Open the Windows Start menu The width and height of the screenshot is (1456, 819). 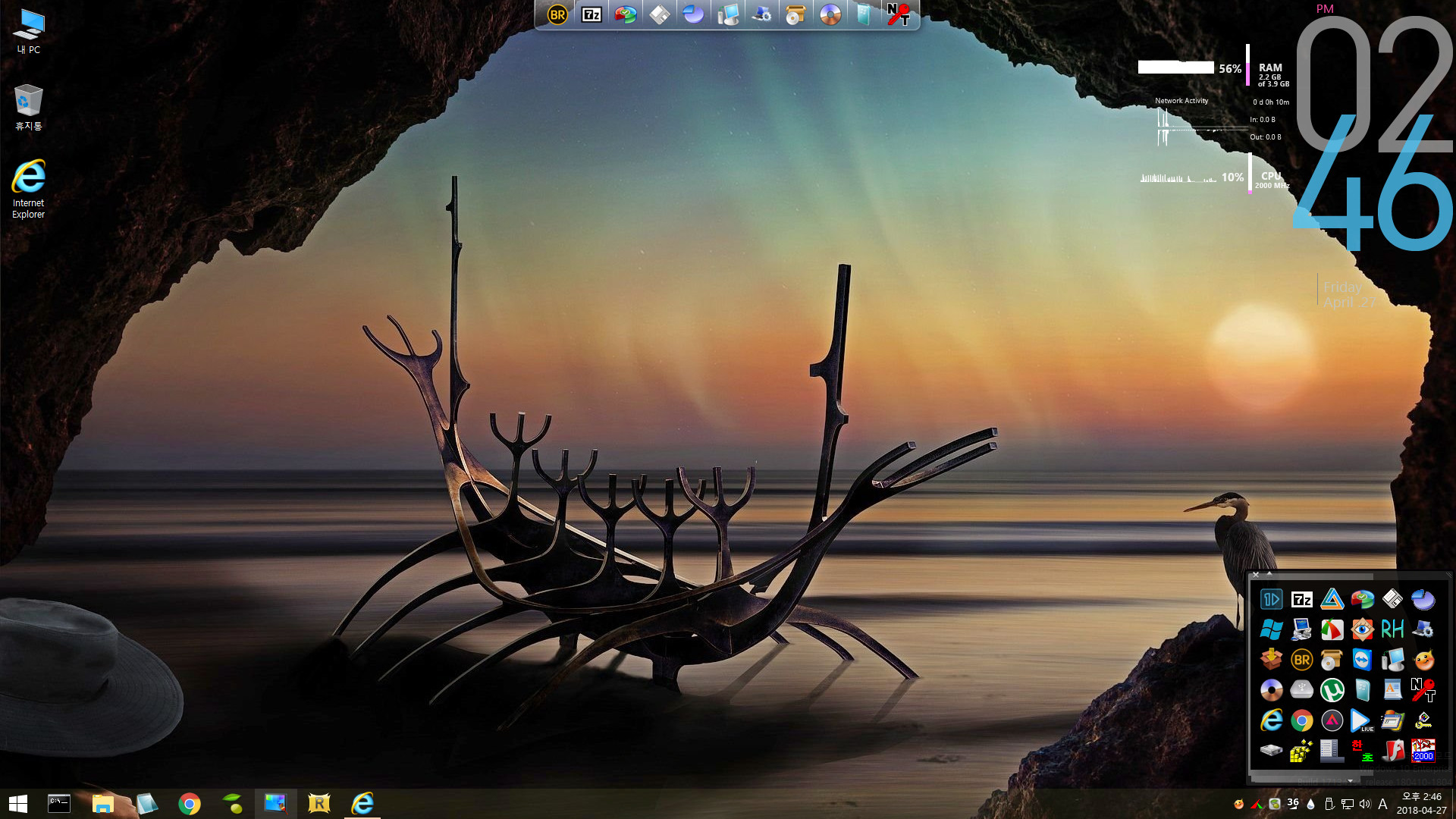coord(18,804)
